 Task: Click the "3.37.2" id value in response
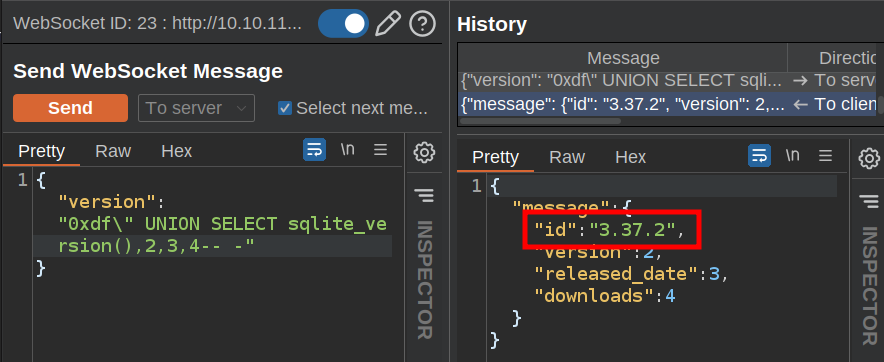pyautogui.click(x=633, y=230)
